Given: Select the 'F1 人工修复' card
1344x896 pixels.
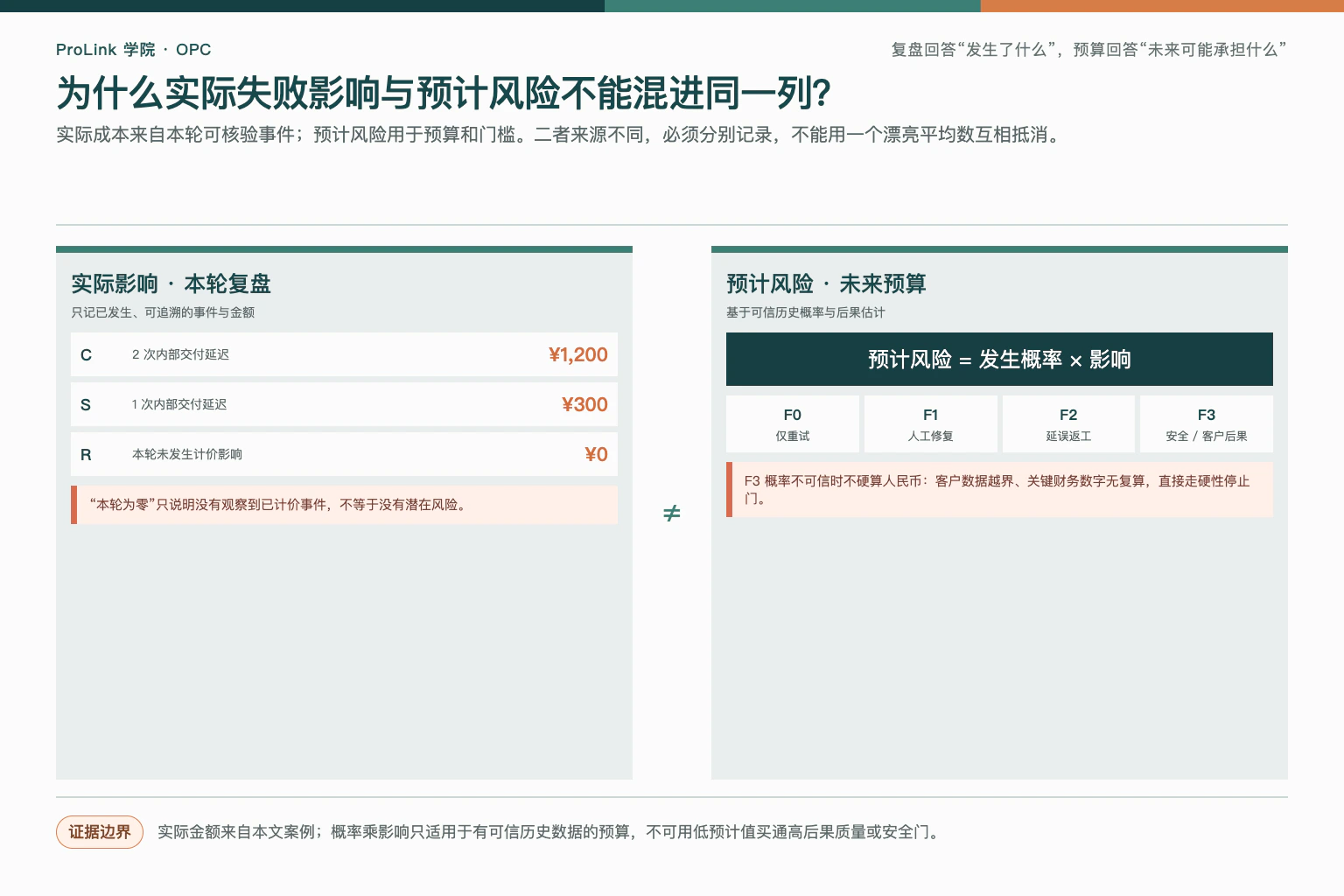Looking at the screenshot, I should pos(931,424).
